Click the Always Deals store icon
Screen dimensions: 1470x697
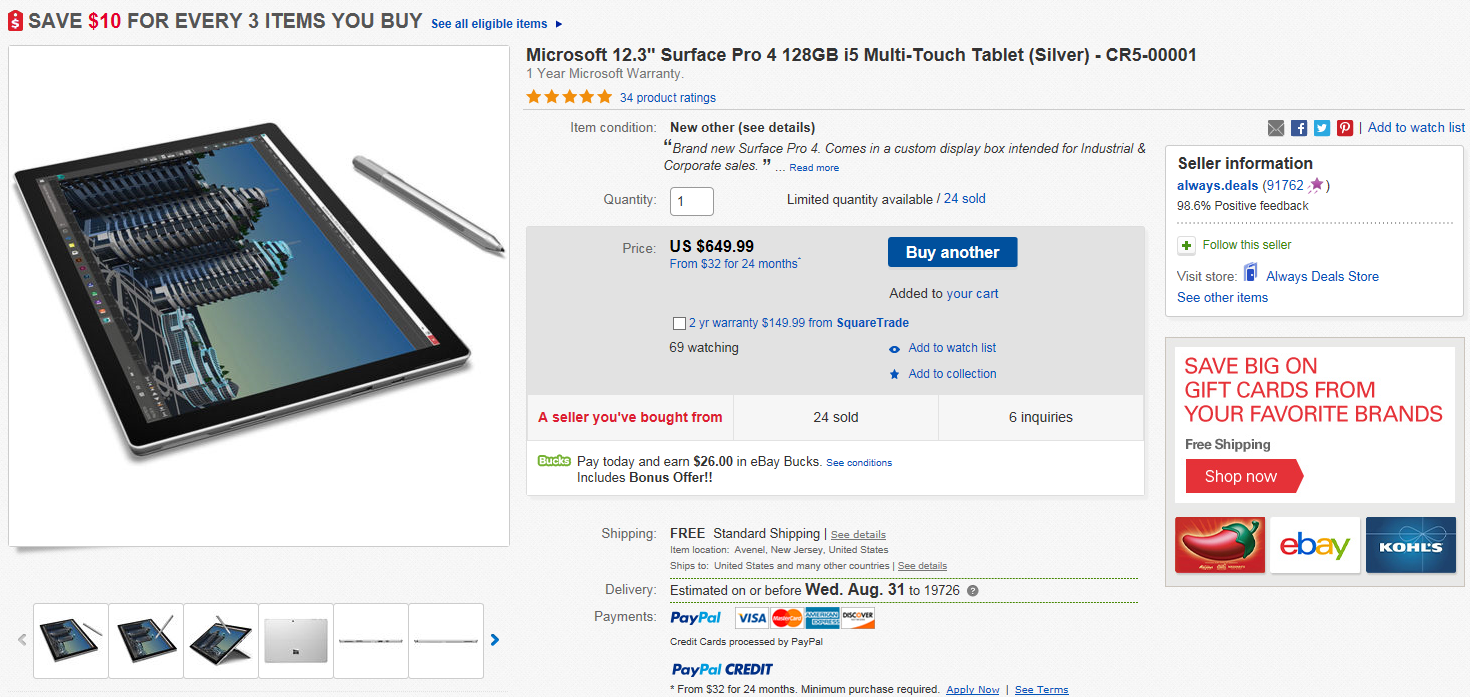click(1250, 274)
